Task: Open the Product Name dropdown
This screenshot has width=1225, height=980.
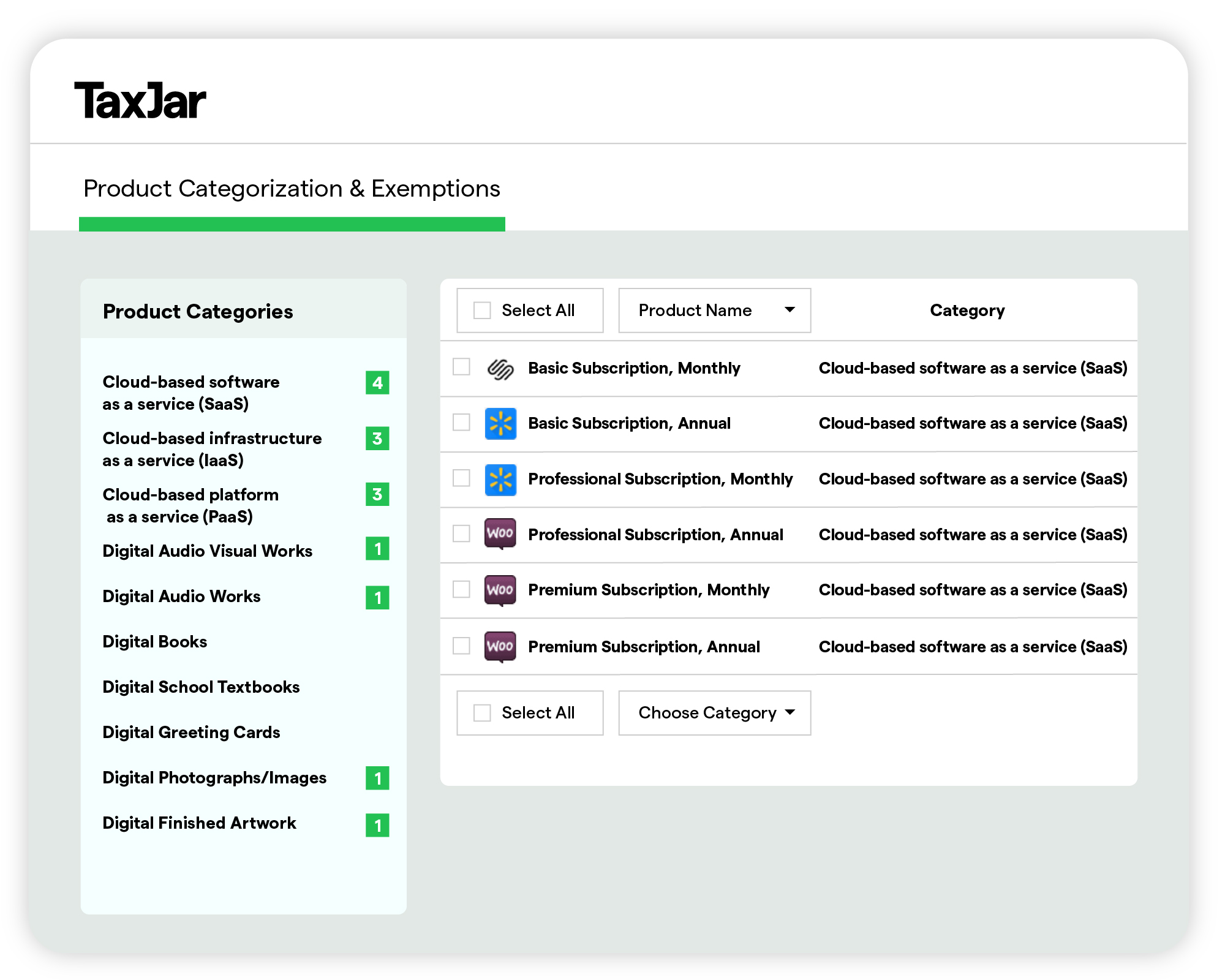Action: 714,310
